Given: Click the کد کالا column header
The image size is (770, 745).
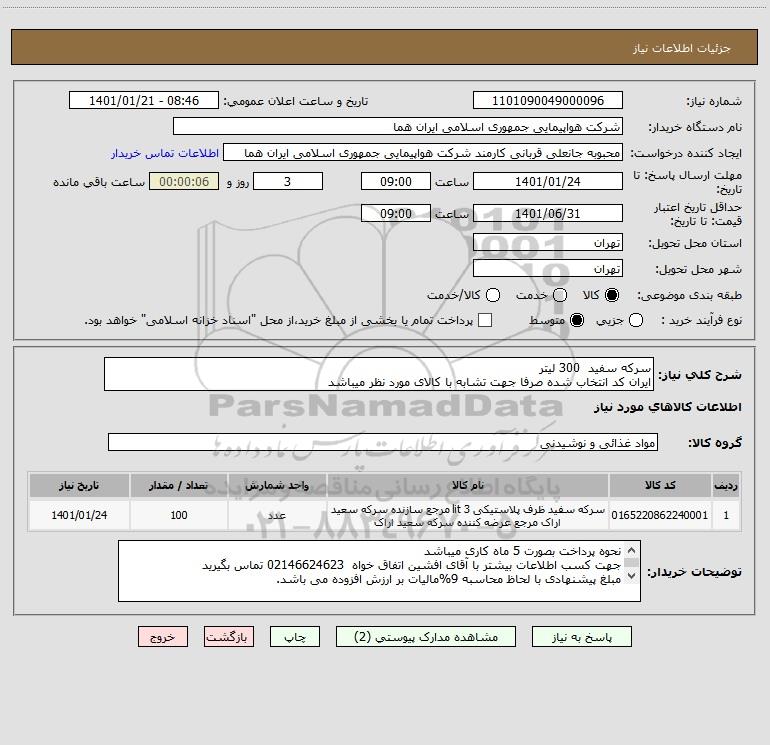Looking at the screenshot, I should click(x=660, y=485).
